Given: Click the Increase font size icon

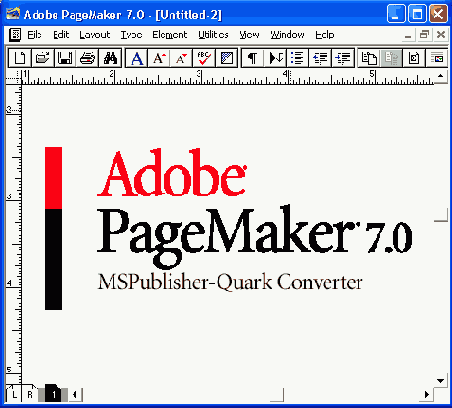Looking at the screenshot, I should (159, 58).
